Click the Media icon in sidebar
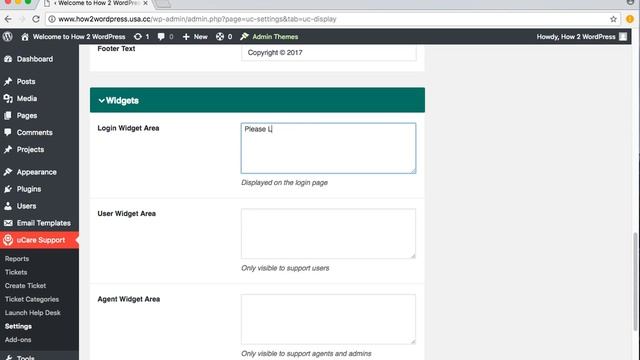The width and height of the screenshot is (640, 360). tap(8, 98)
